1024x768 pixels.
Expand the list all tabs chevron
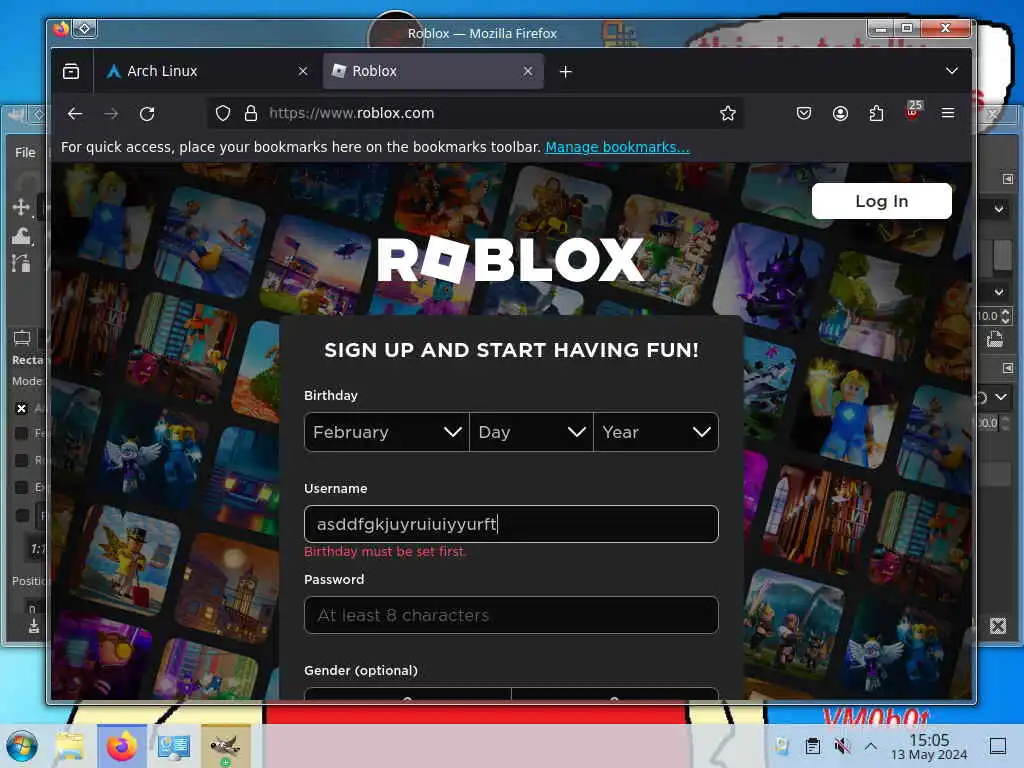952,71
